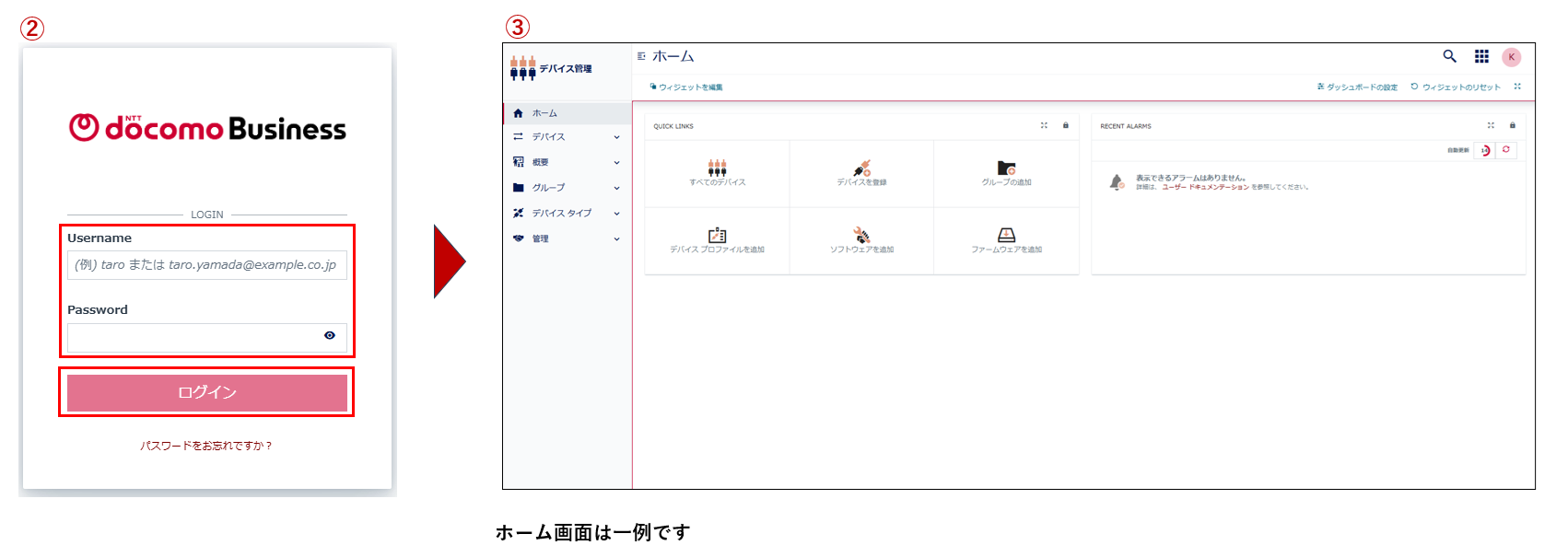Screen dimensions: 1568x557
Task: Open the application switcher grid icon
Action: [1481, 56]
